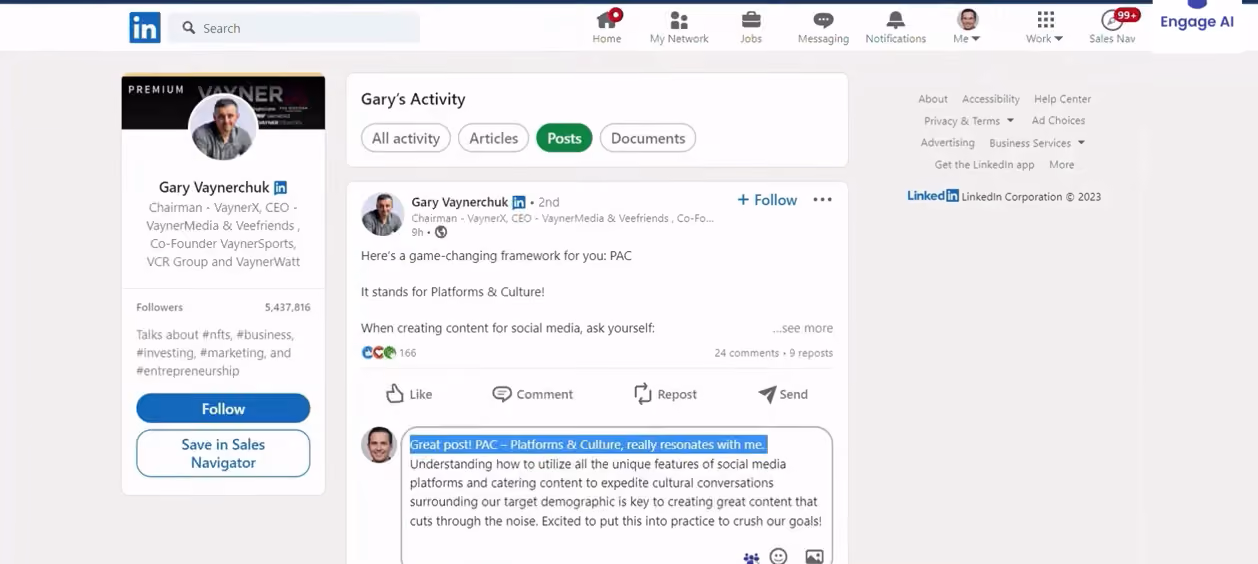Repost the post using Repost icon

coord(665,394)
